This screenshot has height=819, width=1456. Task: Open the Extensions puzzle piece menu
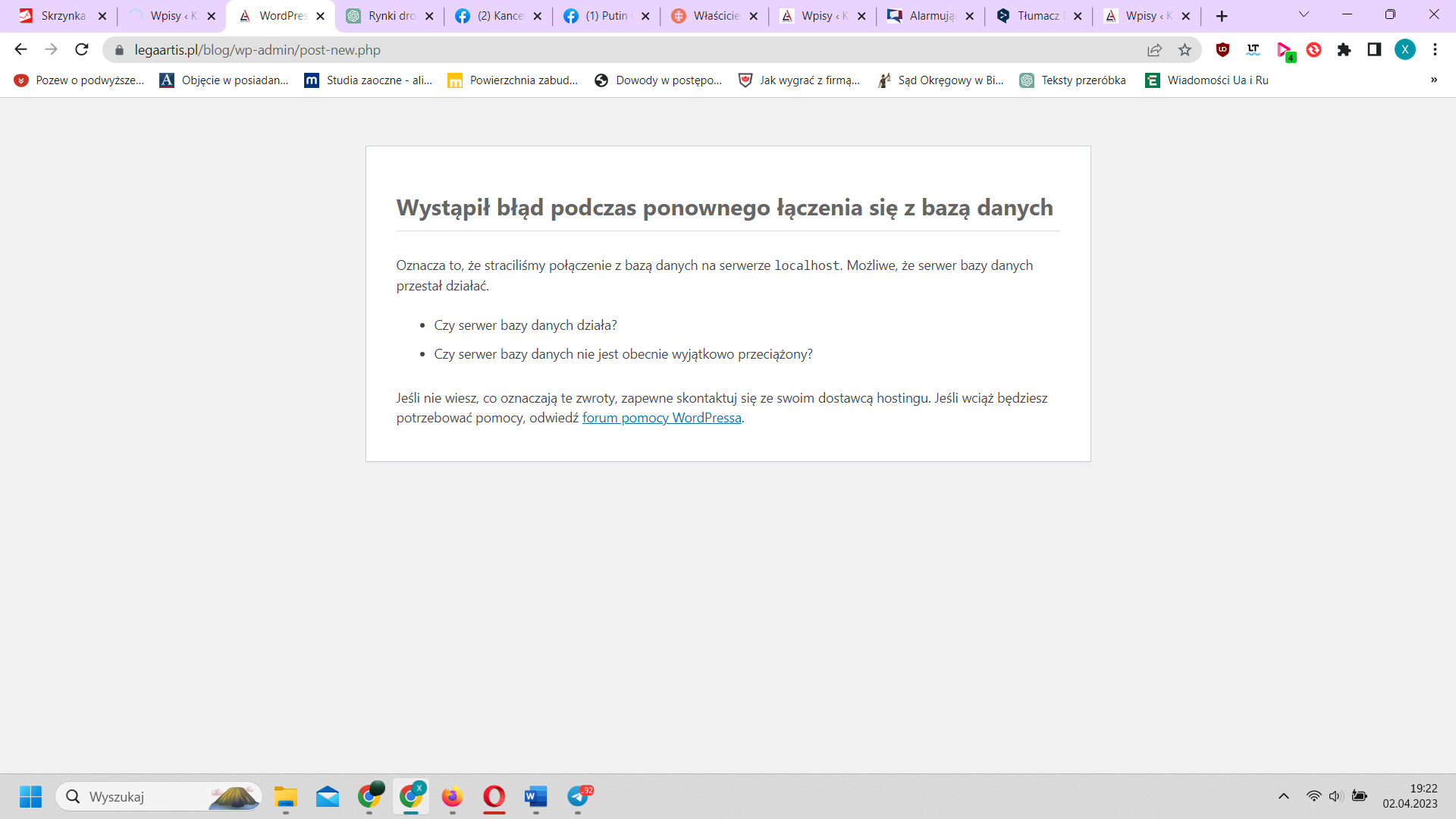[1344, 50]
